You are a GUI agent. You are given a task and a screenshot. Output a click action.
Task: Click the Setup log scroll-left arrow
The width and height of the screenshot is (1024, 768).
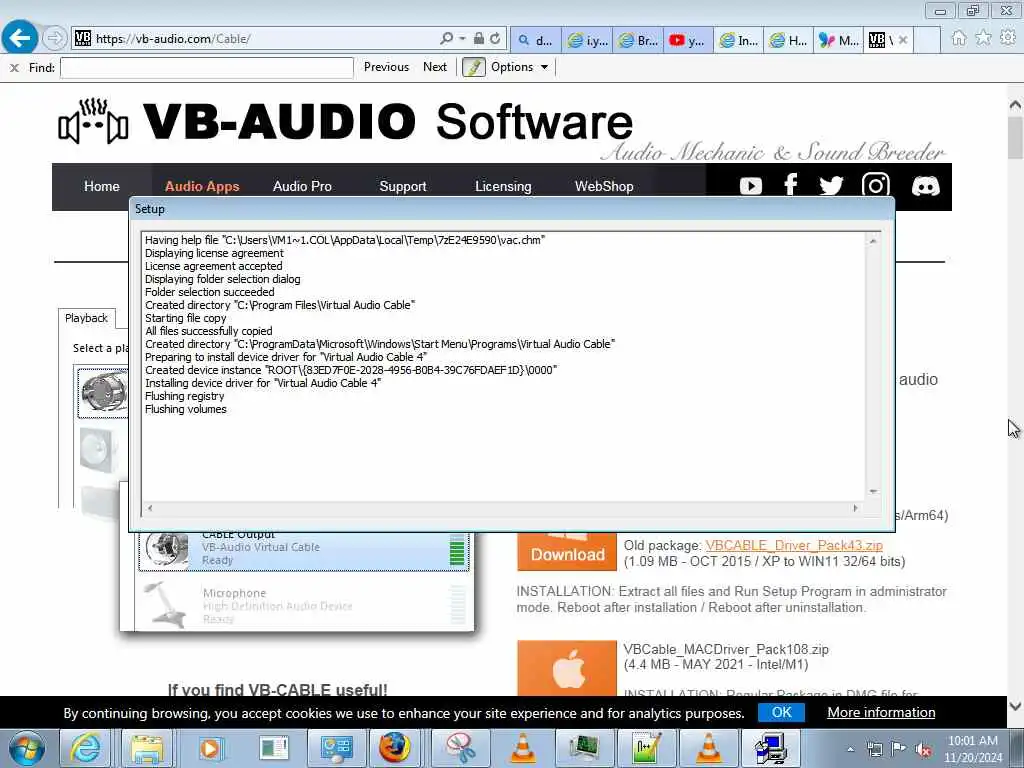pos(150,507)
